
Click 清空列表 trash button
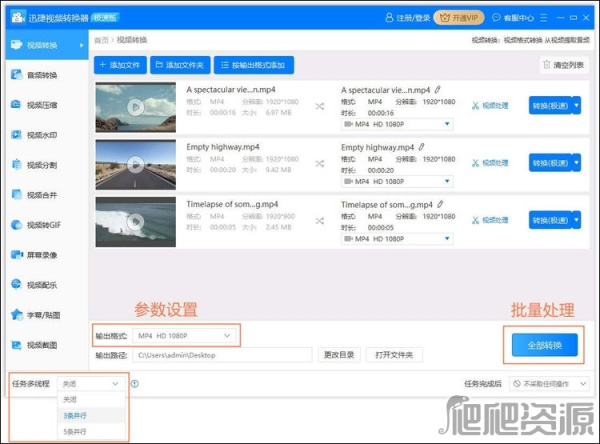[x=564, y=65]
